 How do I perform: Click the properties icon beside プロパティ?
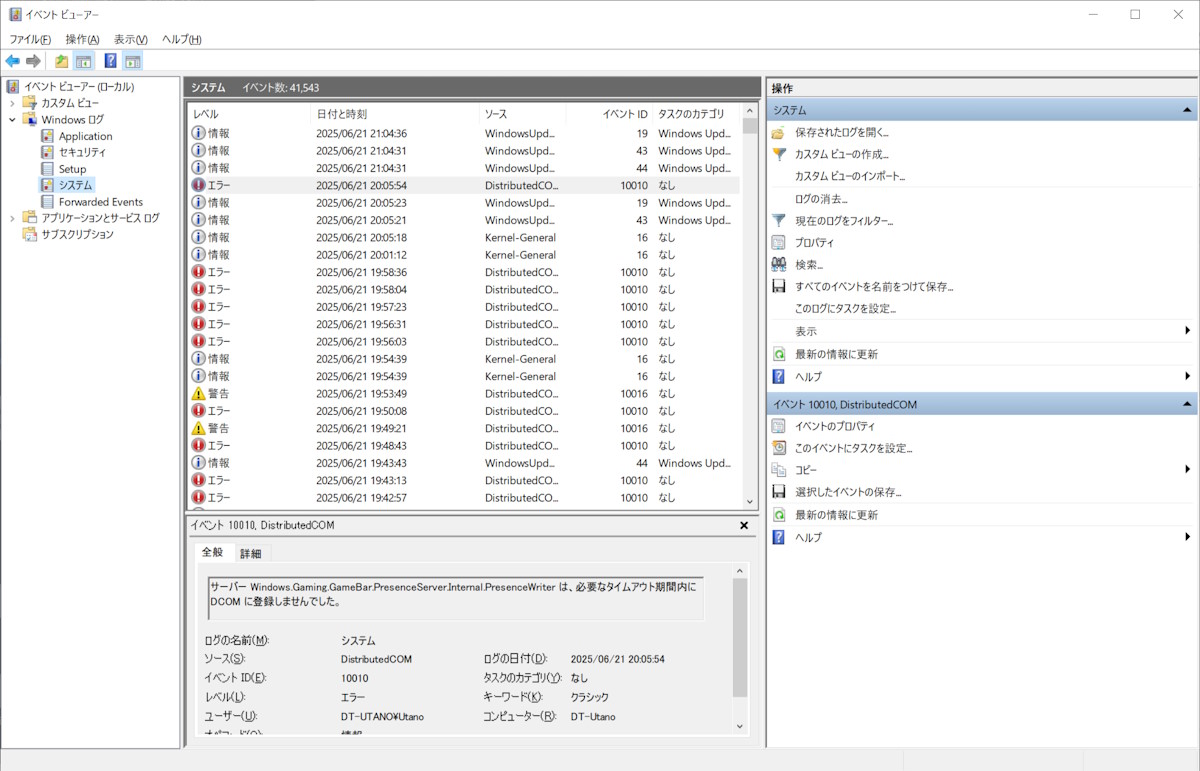pyautogui.click(x=779, y=242)
